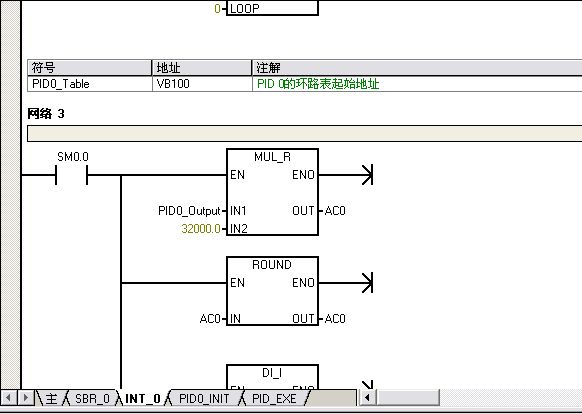Image resolution: width=582 pixels, height=414 pixels.
Task: Open the SBR_0 subroutine tab
Action: click(x=92, y=398)
